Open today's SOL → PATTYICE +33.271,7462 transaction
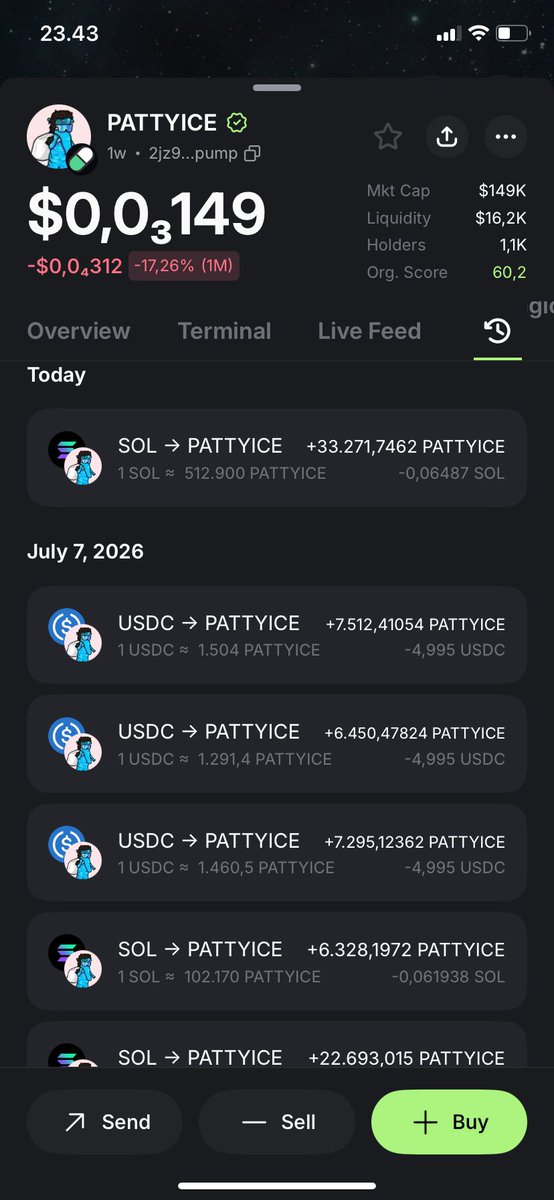This screenshot has width=554, height=1200. (x=277, y=458)
